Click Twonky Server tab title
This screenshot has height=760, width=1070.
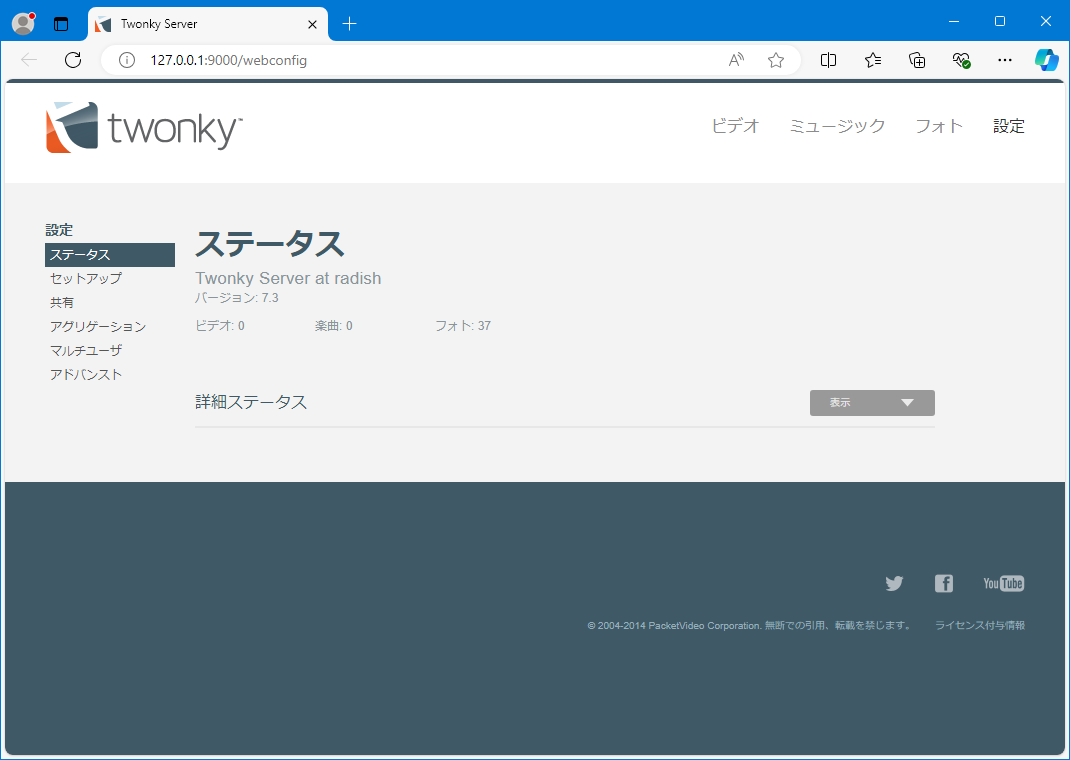click(159, 24)
